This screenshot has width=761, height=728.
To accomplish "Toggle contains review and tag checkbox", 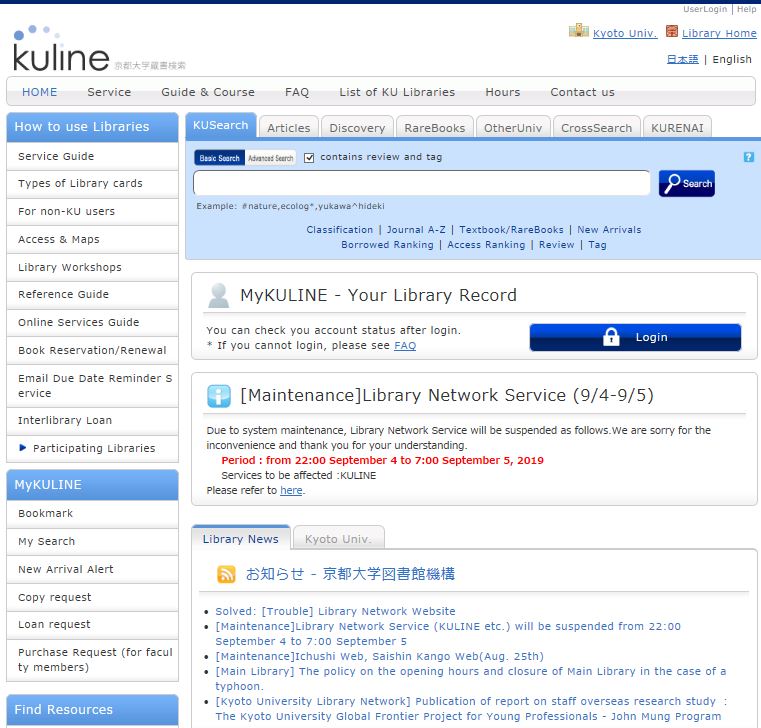I will [309, 157].
